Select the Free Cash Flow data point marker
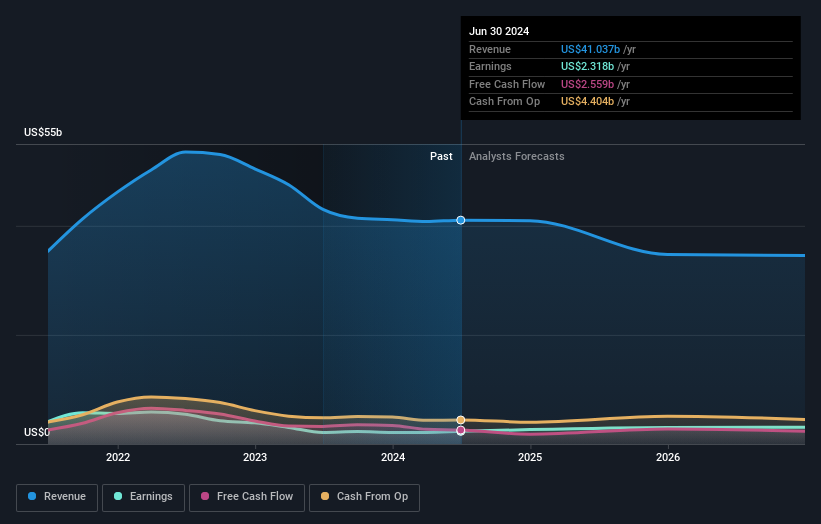821x524 pixels. (461, 430)
